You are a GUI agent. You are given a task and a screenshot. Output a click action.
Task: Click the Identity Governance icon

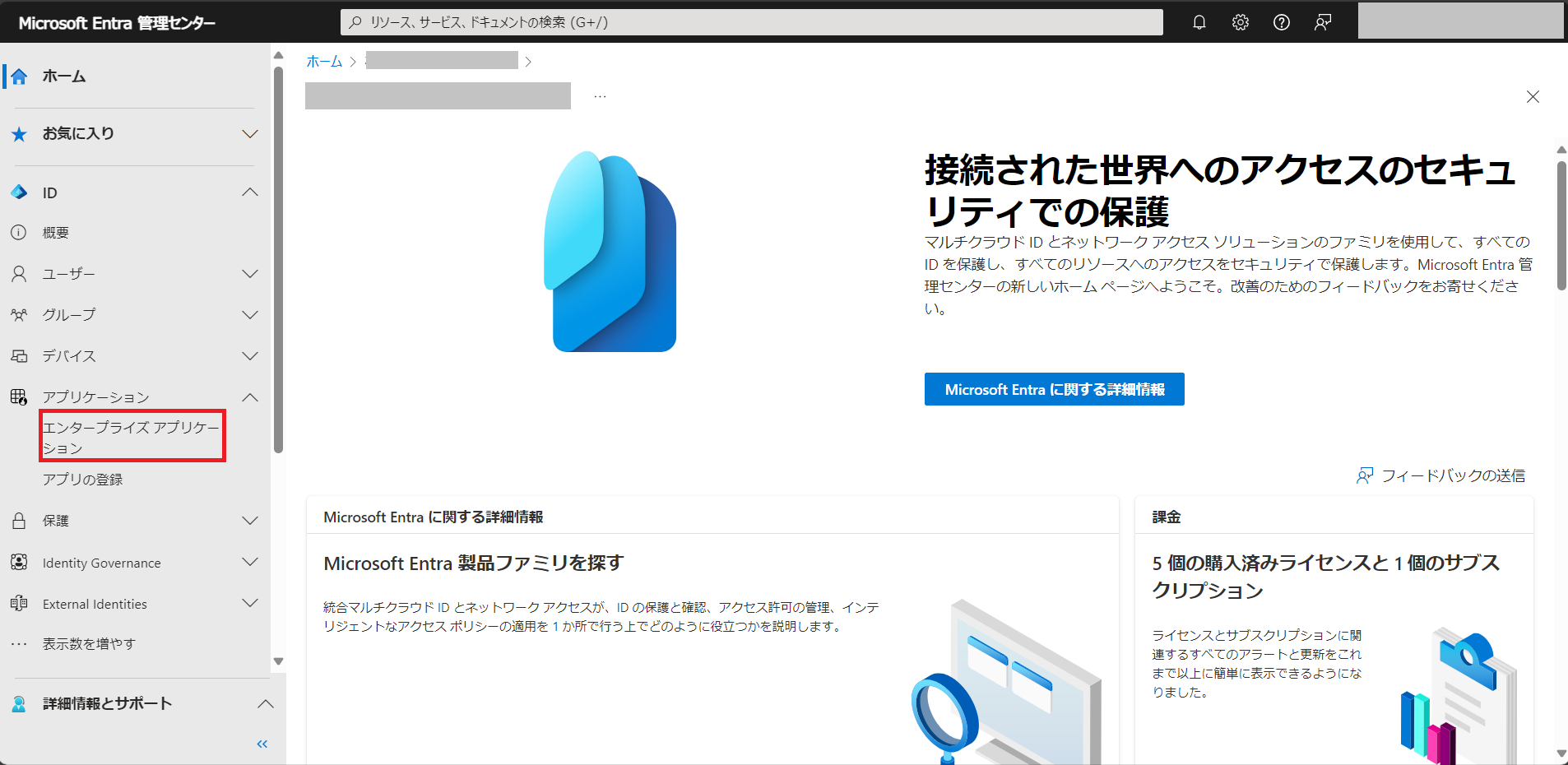[x=19, y=563]
